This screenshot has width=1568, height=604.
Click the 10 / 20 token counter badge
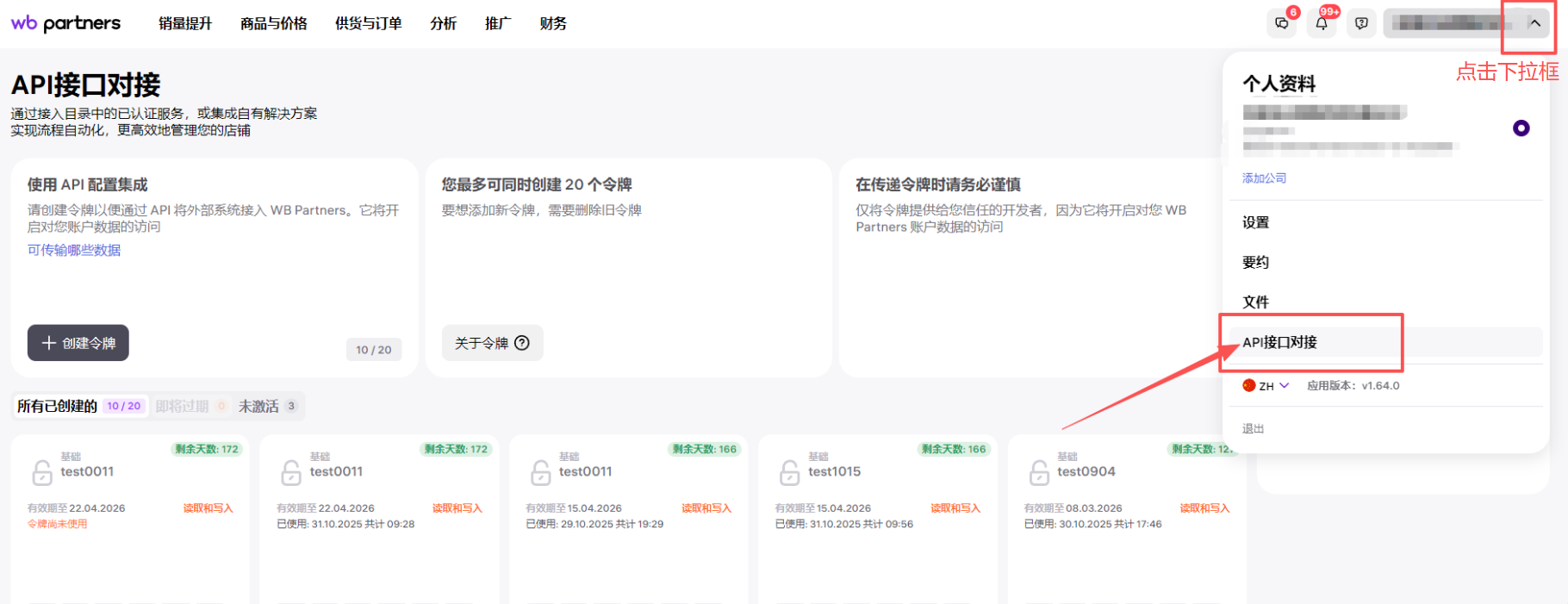[374, 350]
